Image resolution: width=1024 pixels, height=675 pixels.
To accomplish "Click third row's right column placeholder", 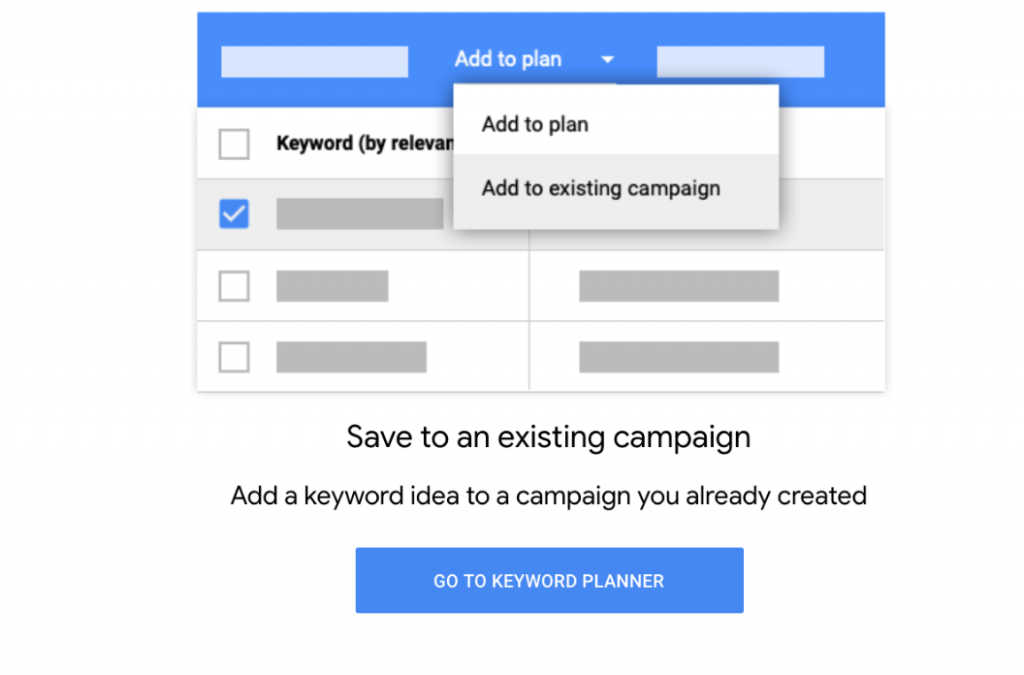I will click(678, 357).
